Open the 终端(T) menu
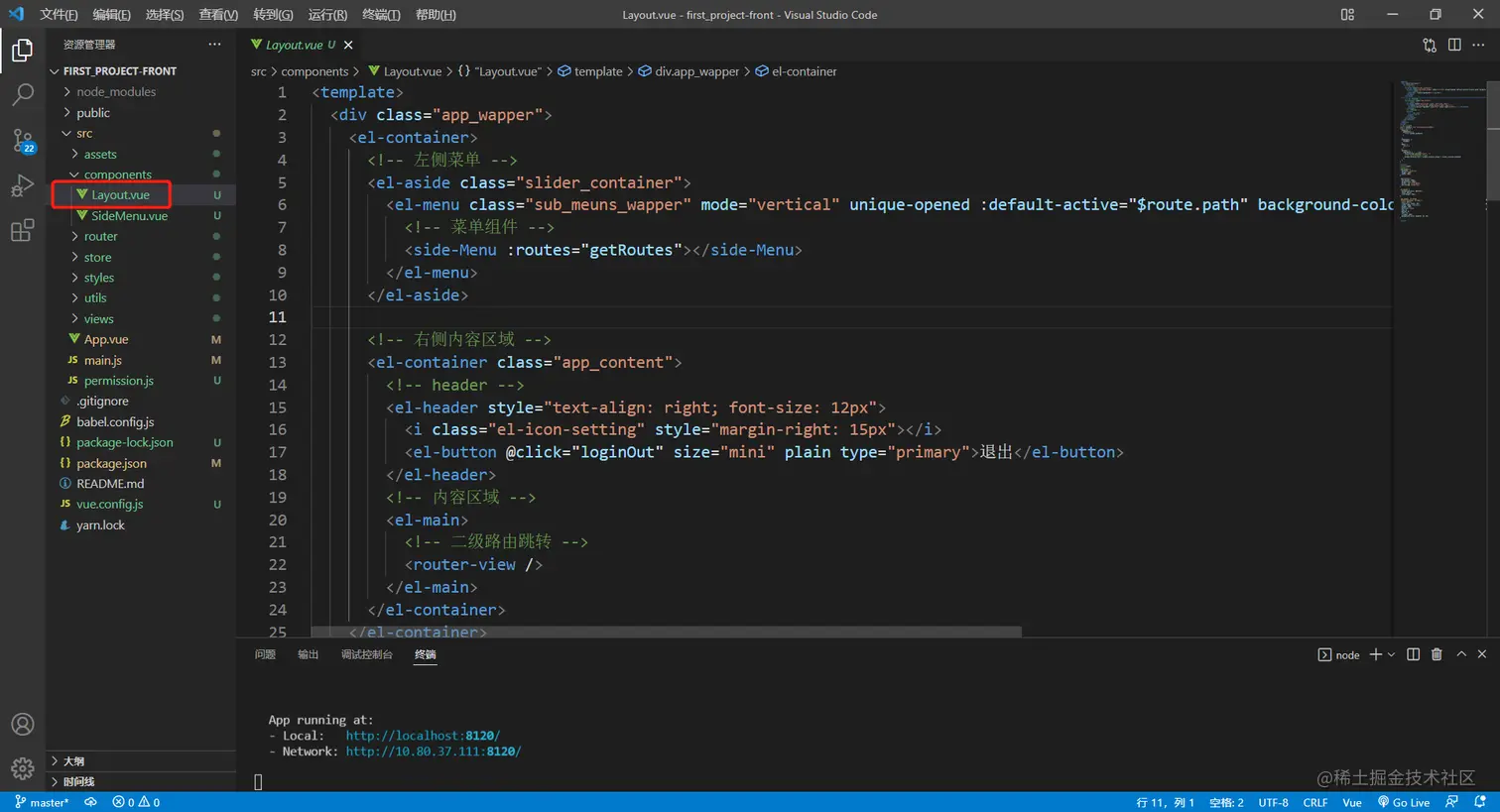Viewport: 1500px width, 812px height. 381,15
